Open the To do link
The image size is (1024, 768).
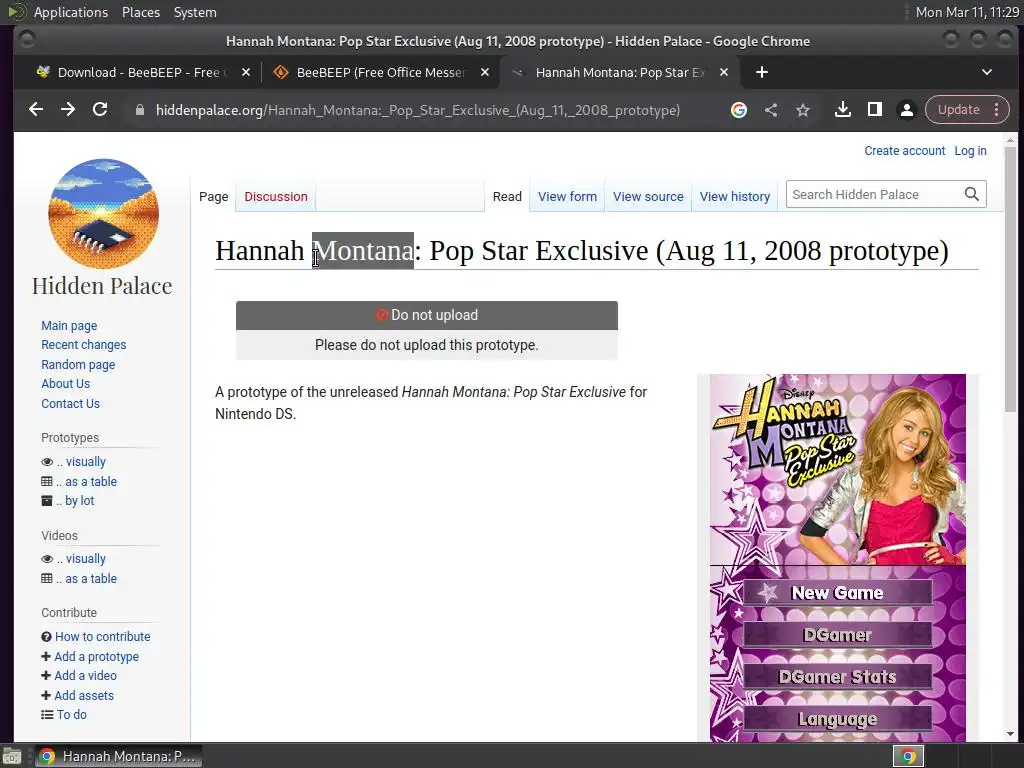[71, 714]
